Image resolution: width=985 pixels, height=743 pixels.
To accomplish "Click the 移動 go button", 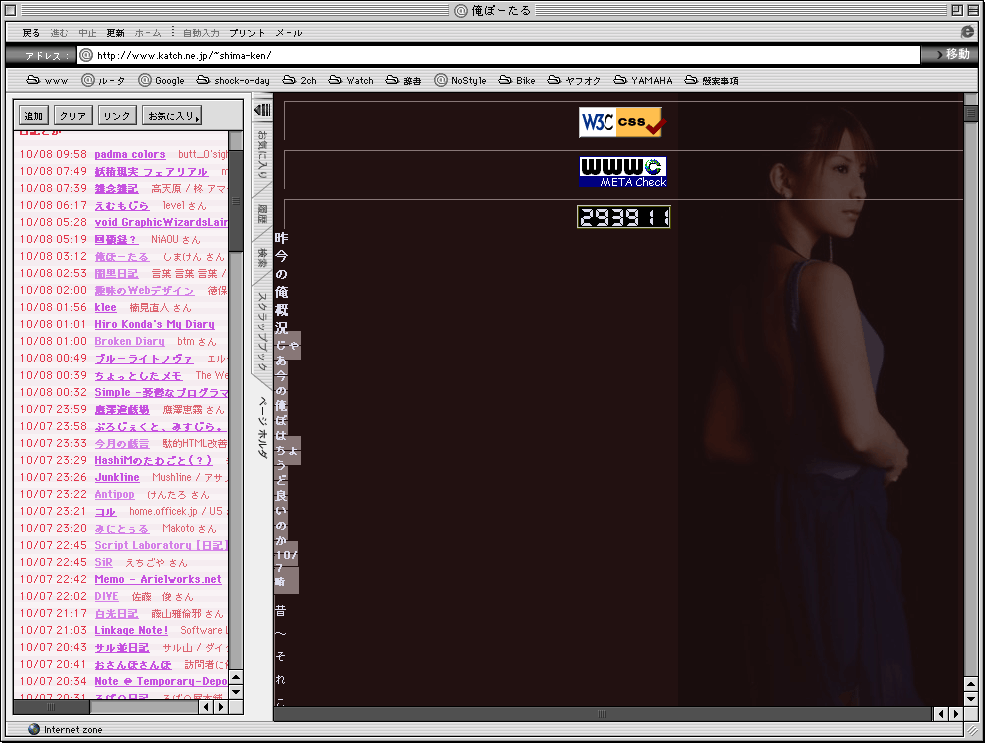I will (948, 55).
